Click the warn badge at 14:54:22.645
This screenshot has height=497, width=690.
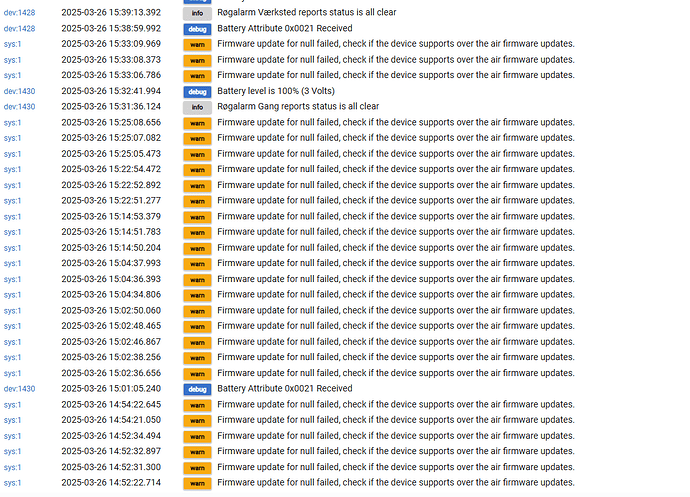(197, 405)
